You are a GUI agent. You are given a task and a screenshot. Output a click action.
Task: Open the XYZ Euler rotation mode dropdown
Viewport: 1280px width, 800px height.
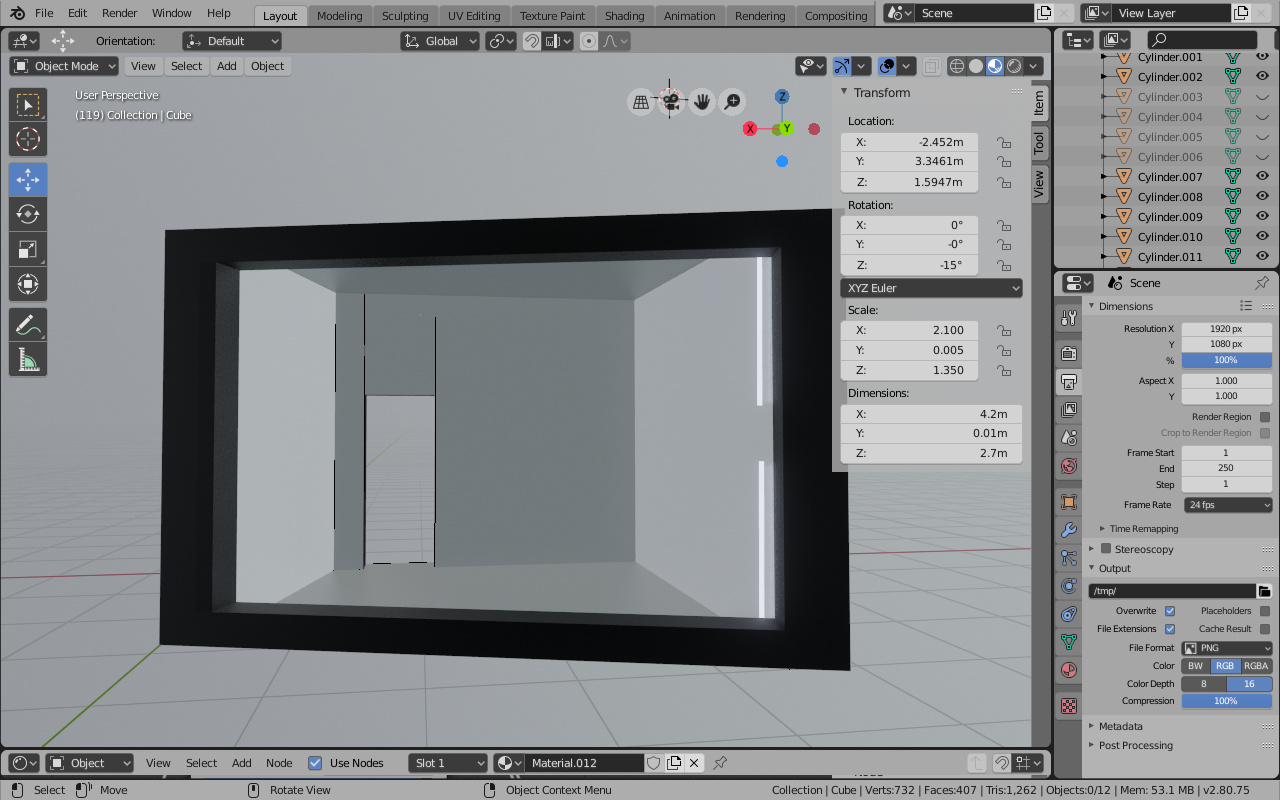coord(931,288)
